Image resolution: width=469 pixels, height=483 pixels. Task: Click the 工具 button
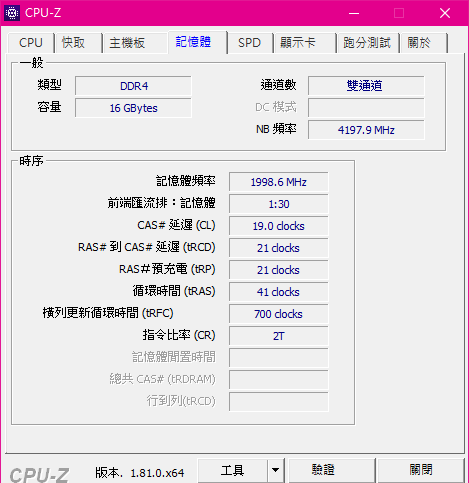pyautogui.click(x=233, y=470)
